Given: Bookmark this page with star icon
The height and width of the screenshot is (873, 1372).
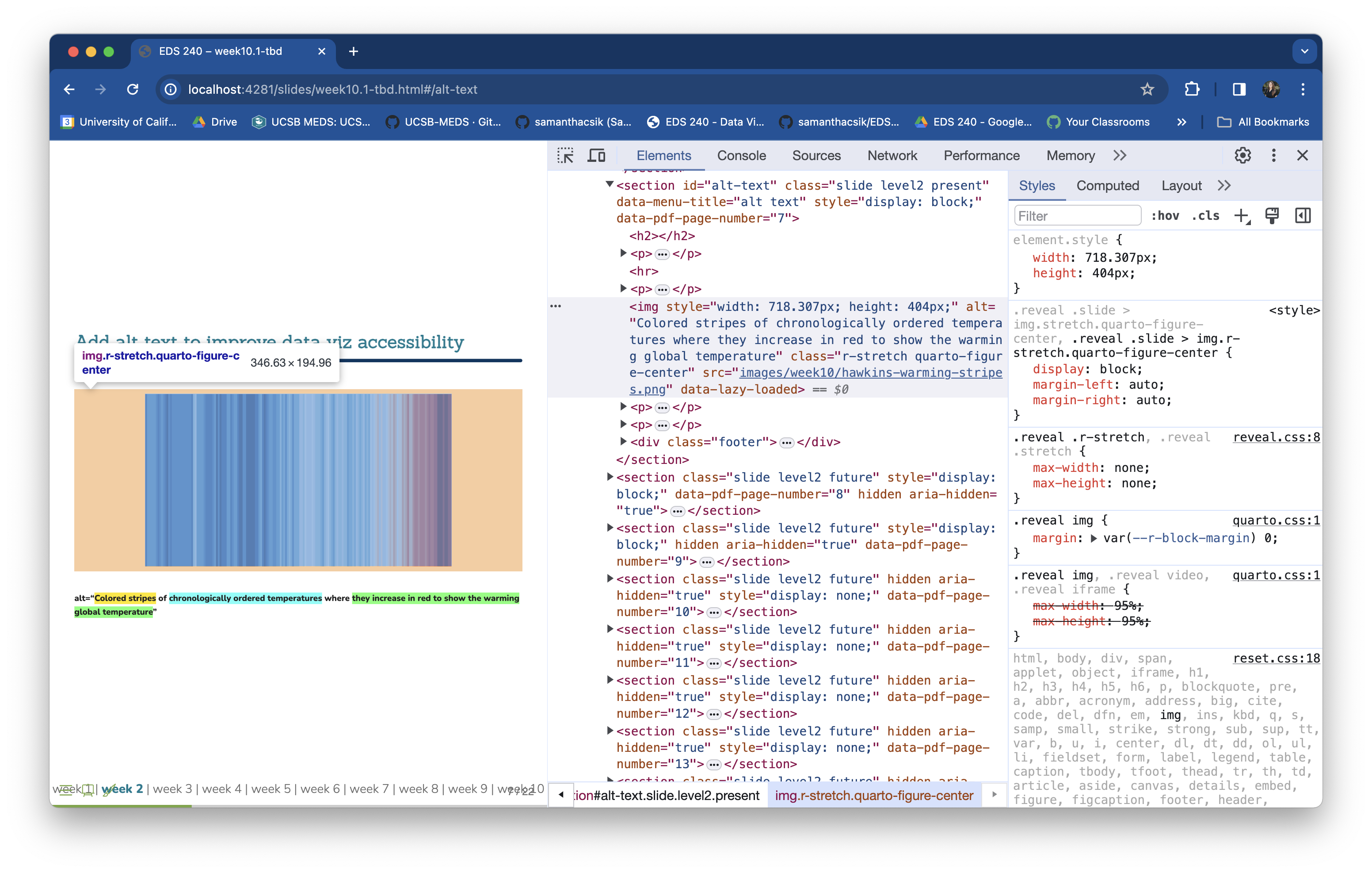Looking at the screenshot, I should (x=1147, y=89).
